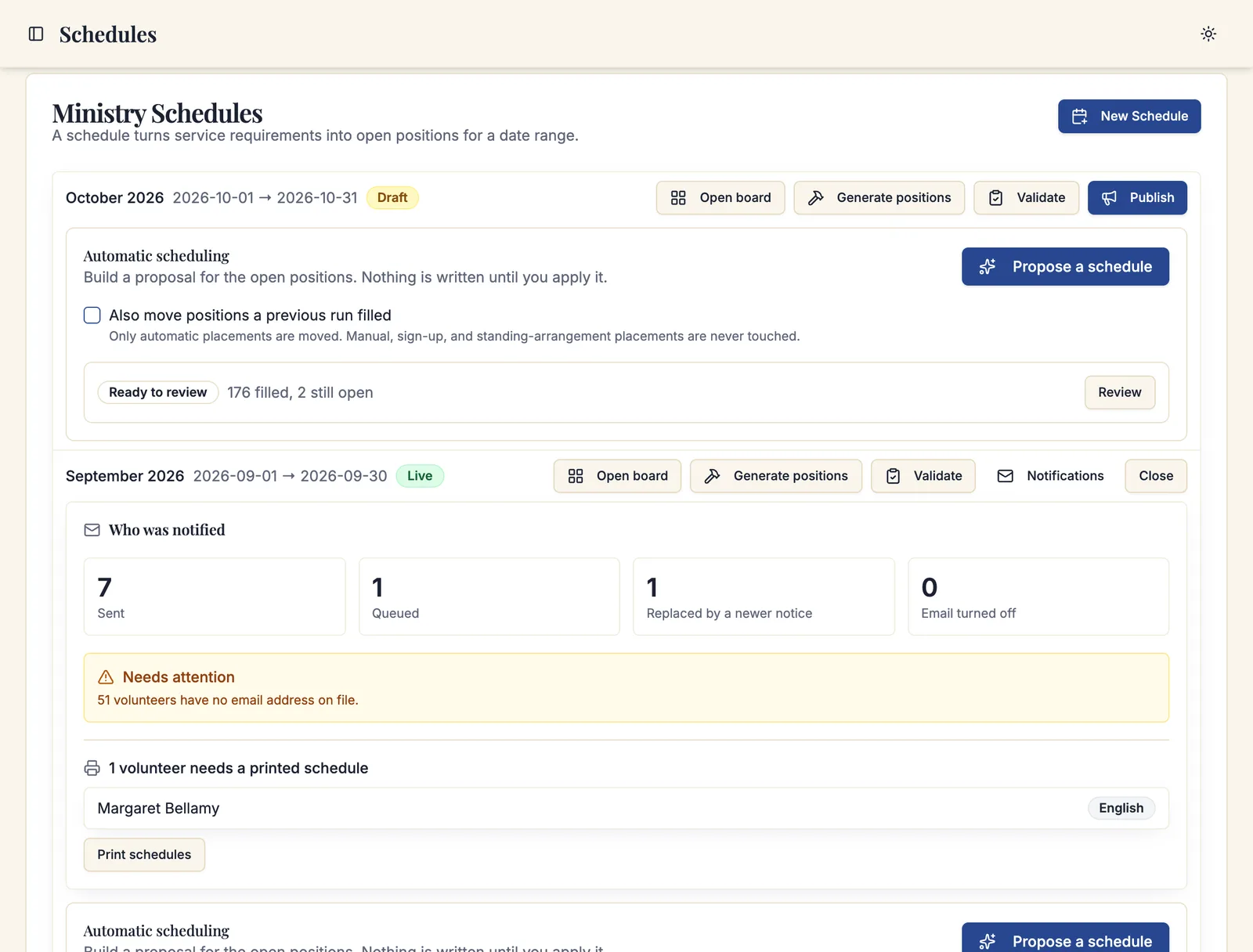This screenshot has height=952, width=1253.
Task: Click the October 2026 schedule title
Action: pos(115,197)
